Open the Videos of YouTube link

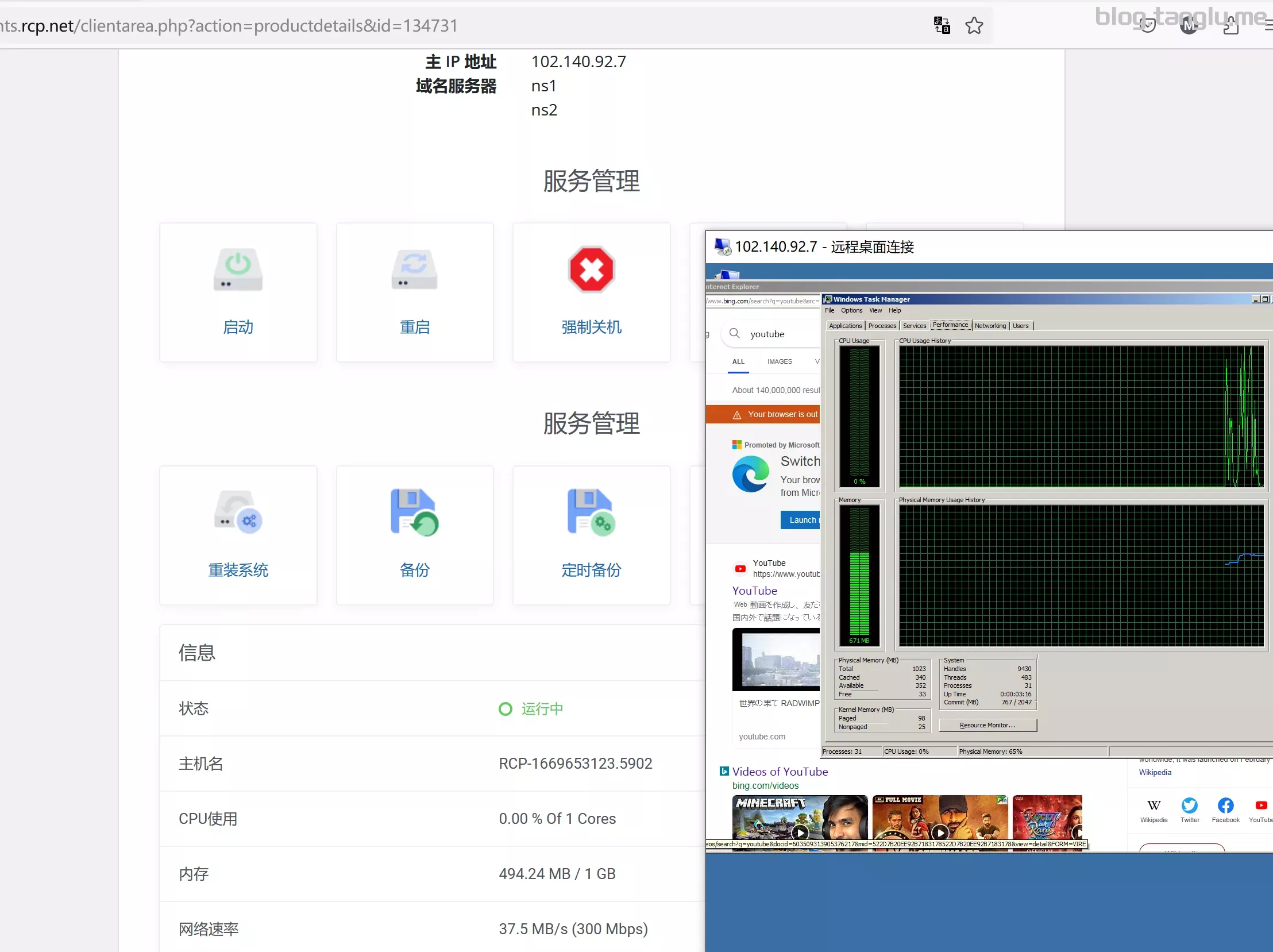click(779, 771)
